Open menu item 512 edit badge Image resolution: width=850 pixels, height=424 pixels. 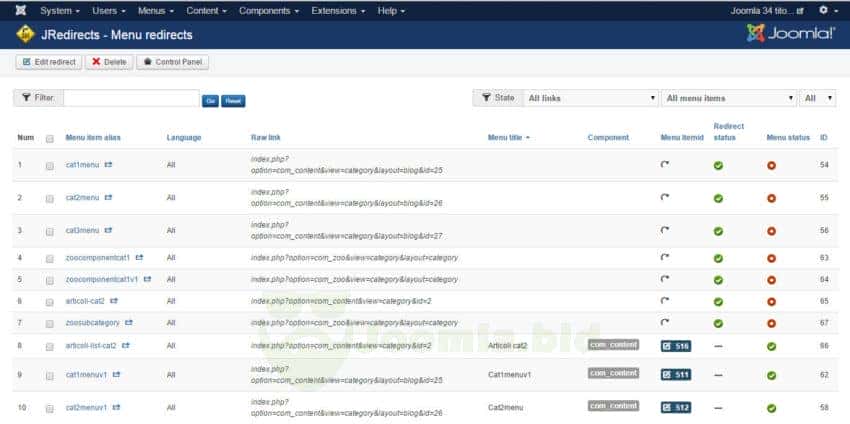tap(676, 407)
